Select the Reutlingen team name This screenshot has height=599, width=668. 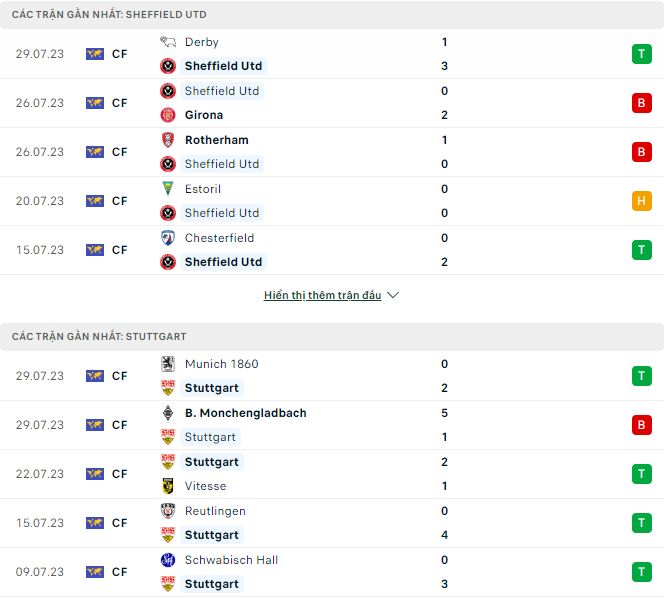click(215, 511)
